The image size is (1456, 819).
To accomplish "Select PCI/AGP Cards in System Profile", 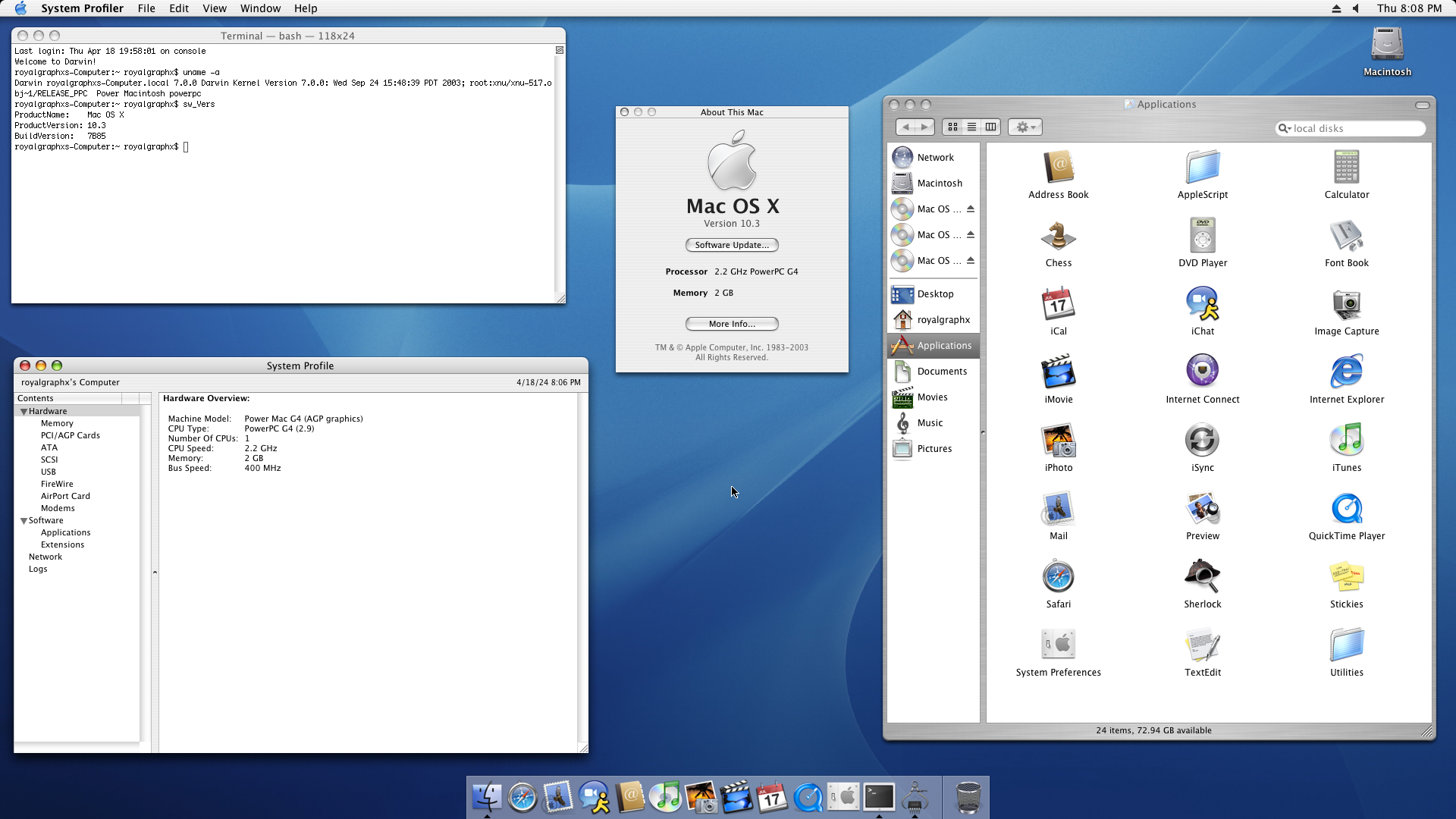I will tap(71, 436).
